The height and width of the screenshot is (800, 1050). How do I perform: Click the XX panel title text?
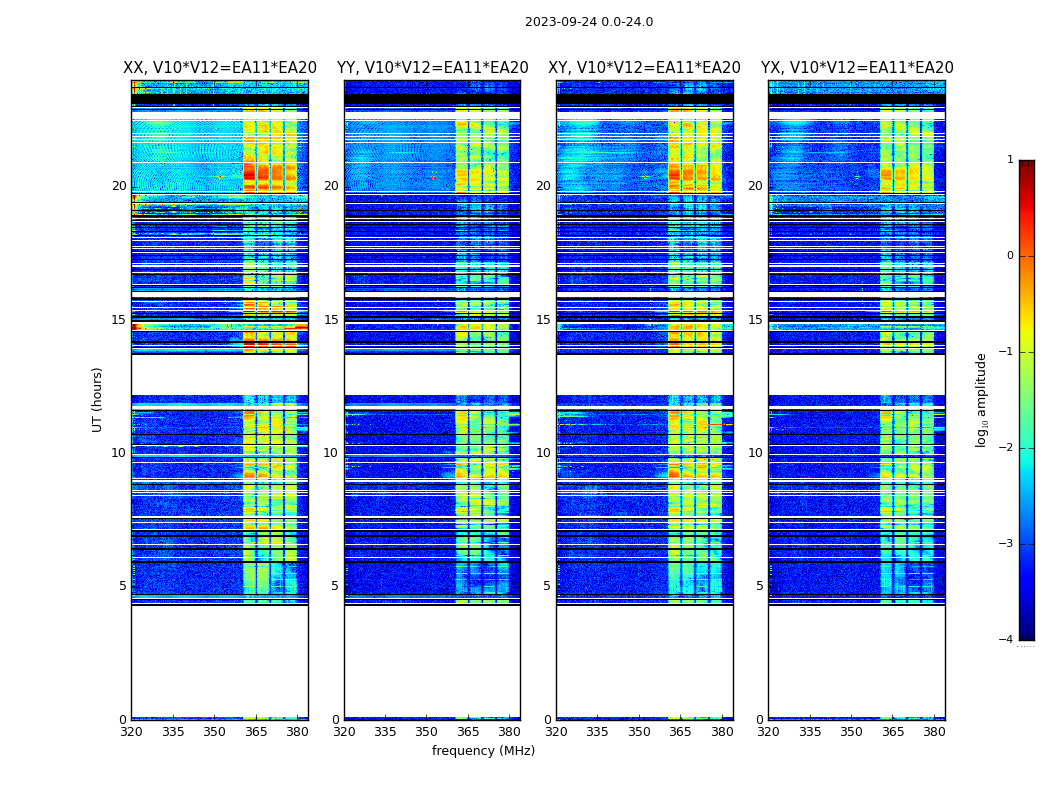pyautogui.click(x=219, y=68)
